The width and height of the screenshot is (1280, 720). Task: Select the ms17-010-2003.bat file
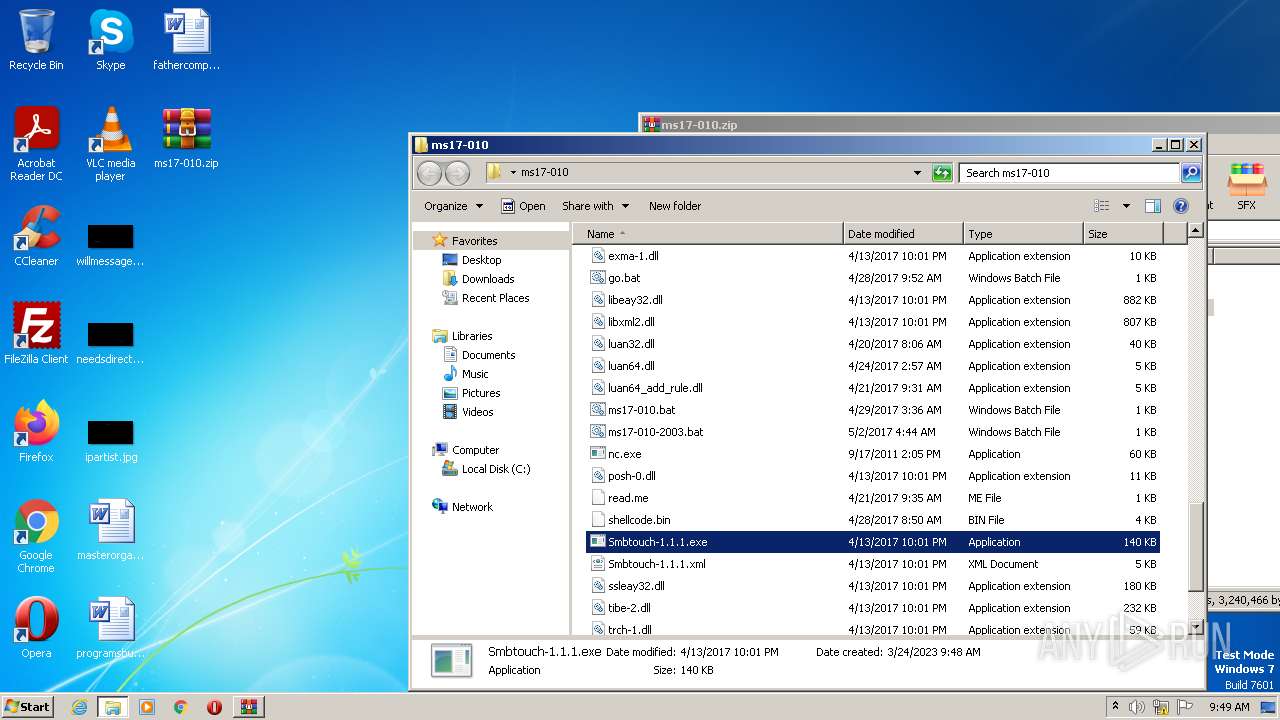872,432
